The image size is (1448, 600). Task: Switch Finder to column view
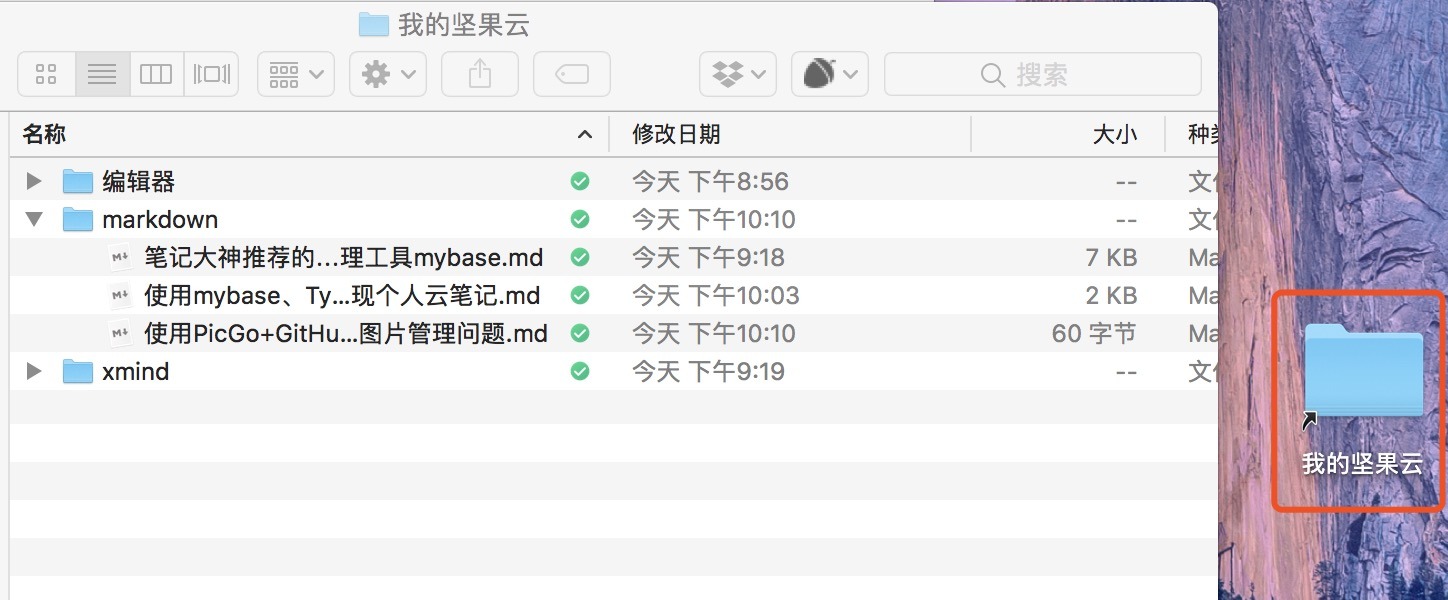click(x=156, y=74)
